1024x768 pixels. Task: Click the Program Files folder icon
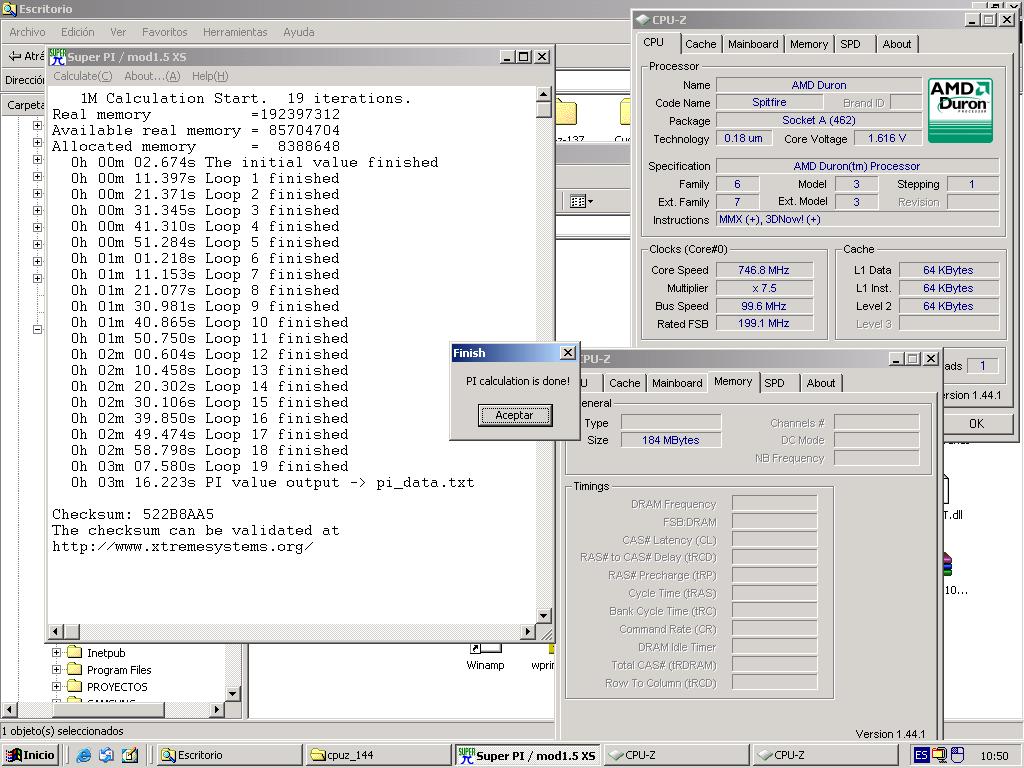(75, 669)
